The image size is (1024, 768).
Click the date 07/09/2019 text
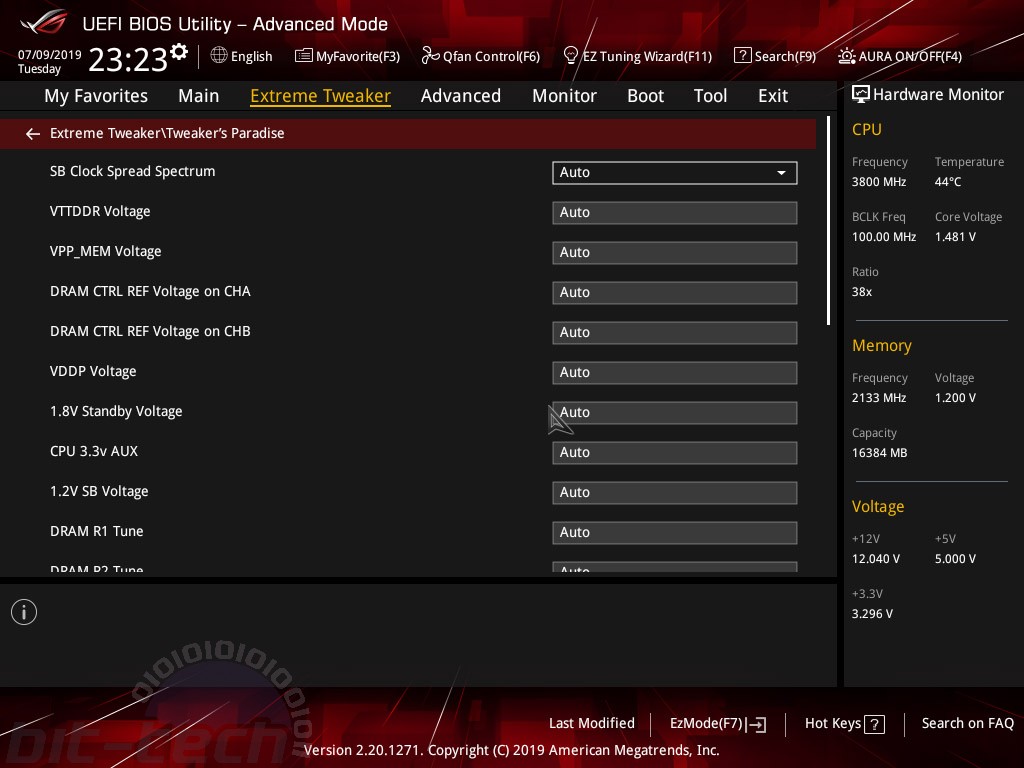click(x=50, y=55)
